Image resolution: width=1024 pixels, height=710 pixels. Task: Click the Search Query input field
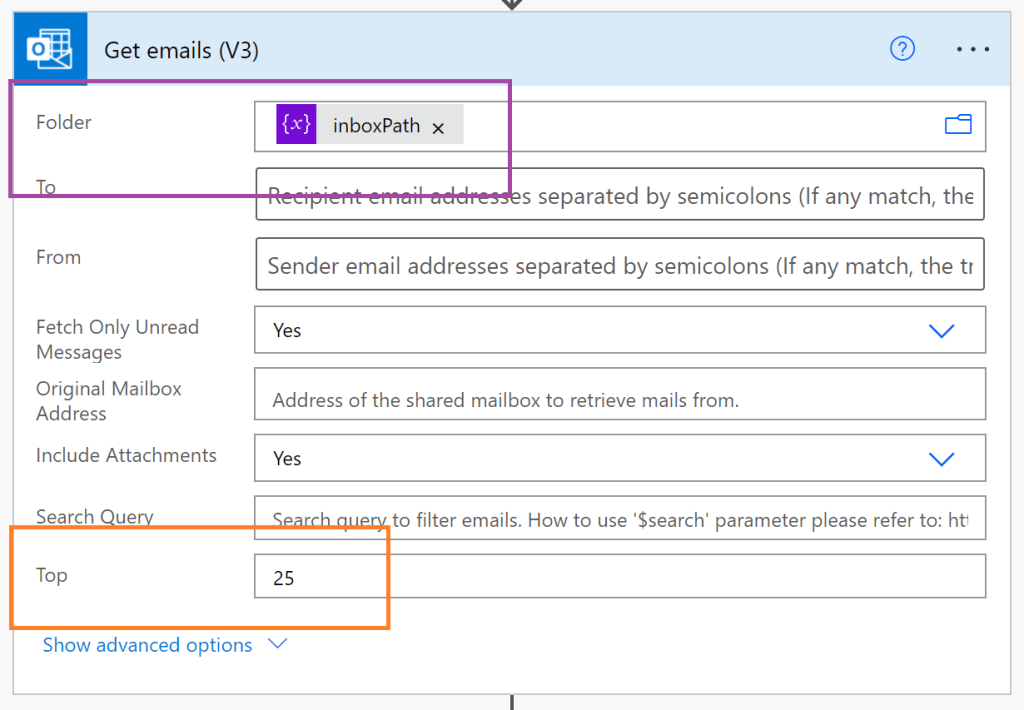[x=620, y=520]
